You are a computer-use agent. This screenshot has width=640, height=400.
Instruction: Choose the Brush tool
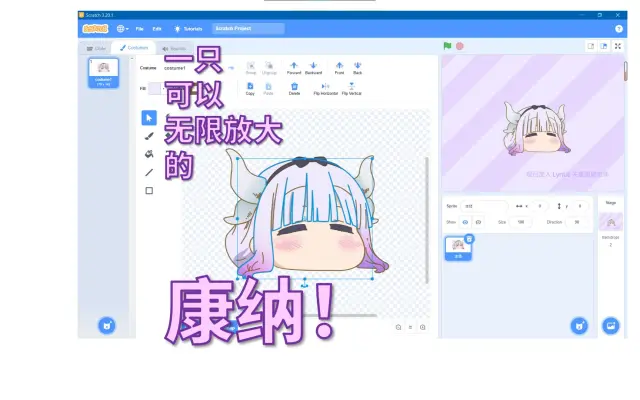(x=149, y=135)
